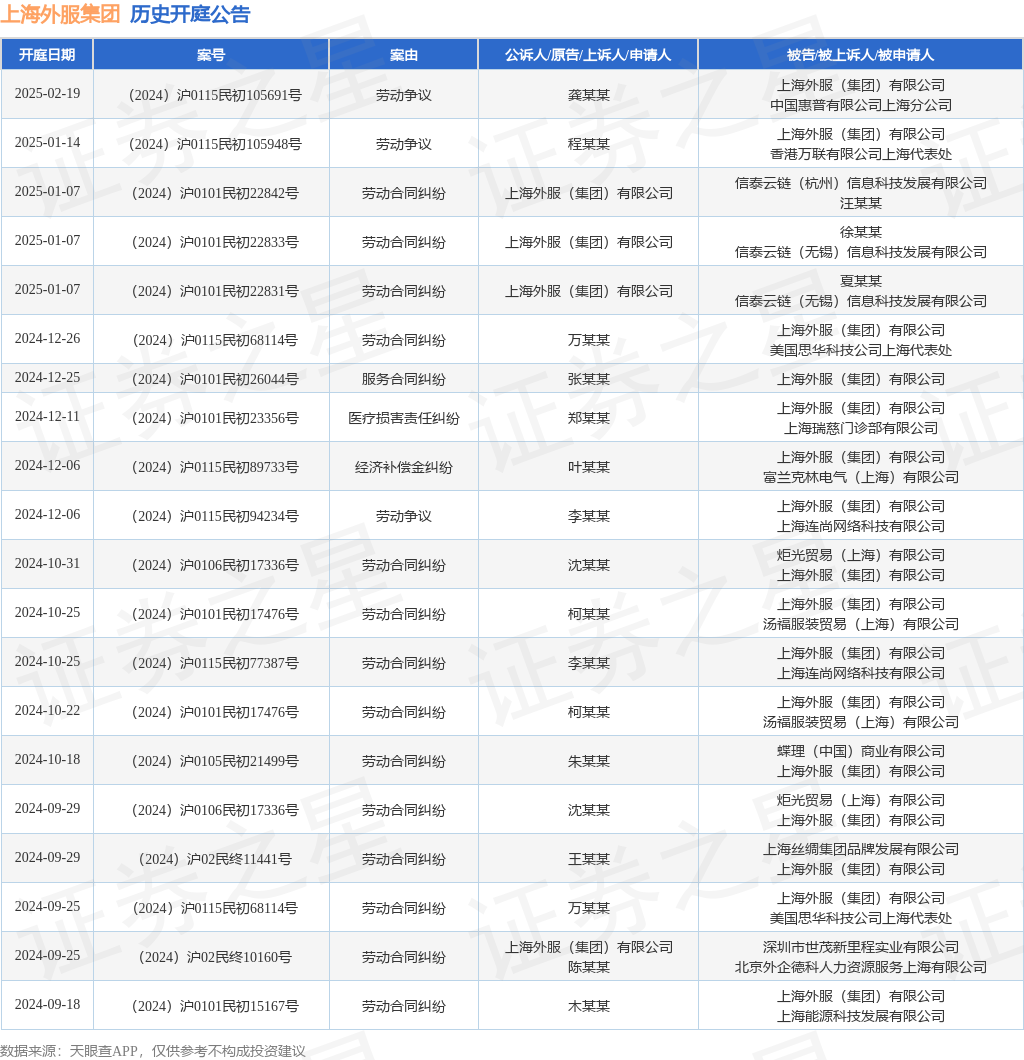Click case number 沪0101民初23356号
The height and width of the screenshot is (1060, 1024).
click(x=239, y=418)
